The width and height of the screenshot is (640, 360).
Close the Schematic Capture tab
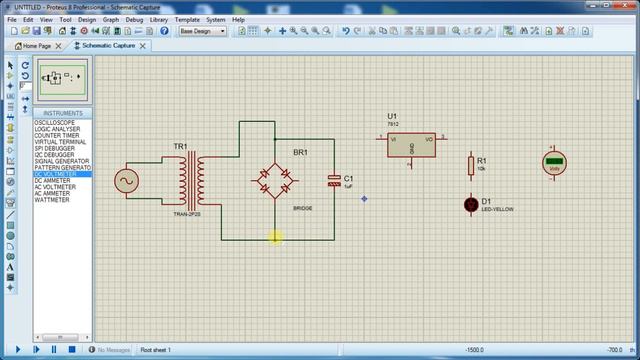[x=142, y=46]
